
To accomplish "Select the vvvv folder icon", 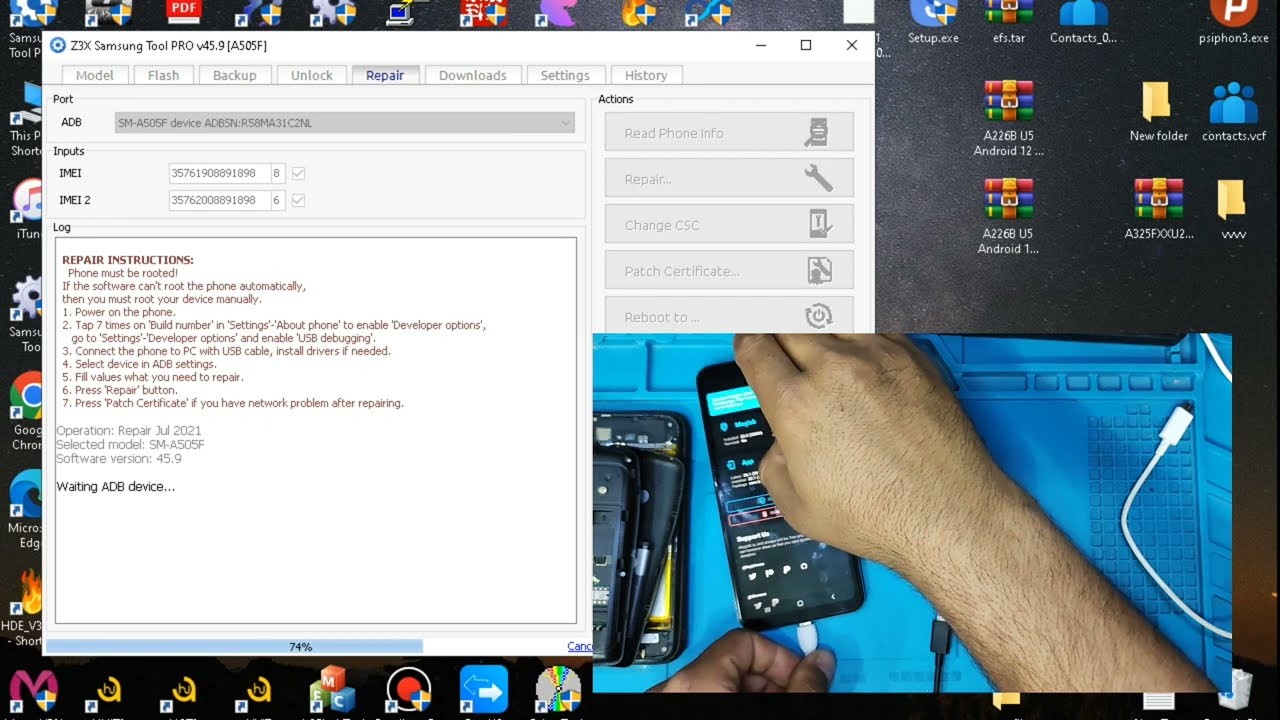I will pyautogui.click(x=1232, y=209).
